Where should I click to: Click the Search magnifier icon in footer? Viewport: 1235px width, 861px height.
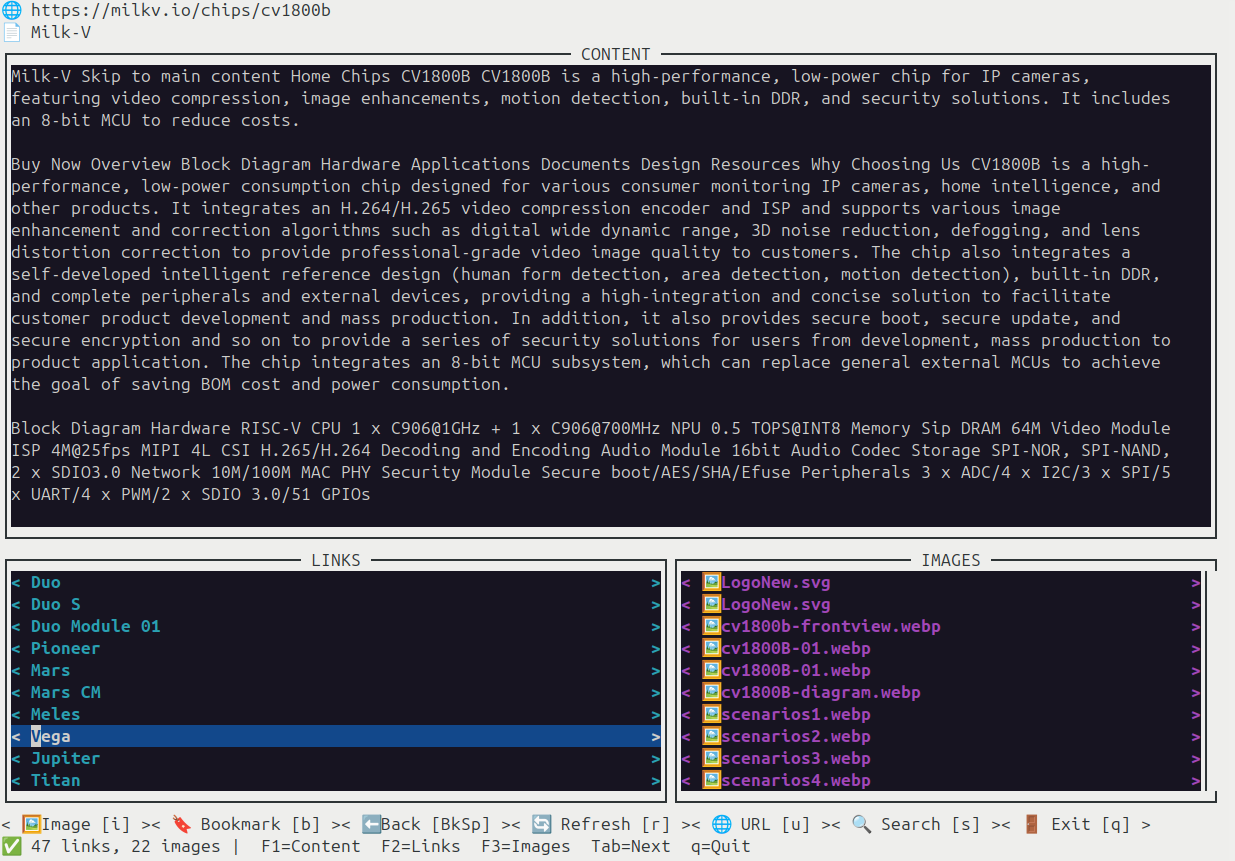[x=861, y=825]
